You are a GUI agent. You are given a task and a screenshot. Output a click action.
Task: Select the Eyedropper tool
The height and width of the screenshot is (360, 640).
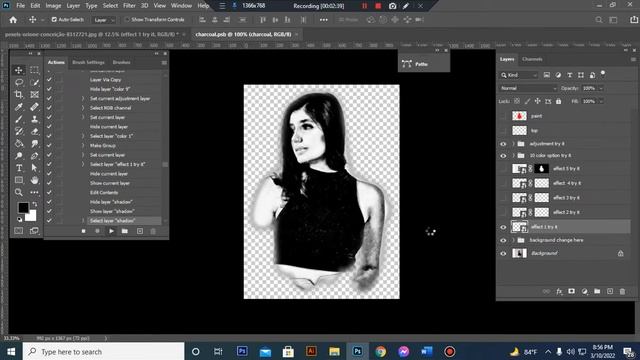(19, 107)
